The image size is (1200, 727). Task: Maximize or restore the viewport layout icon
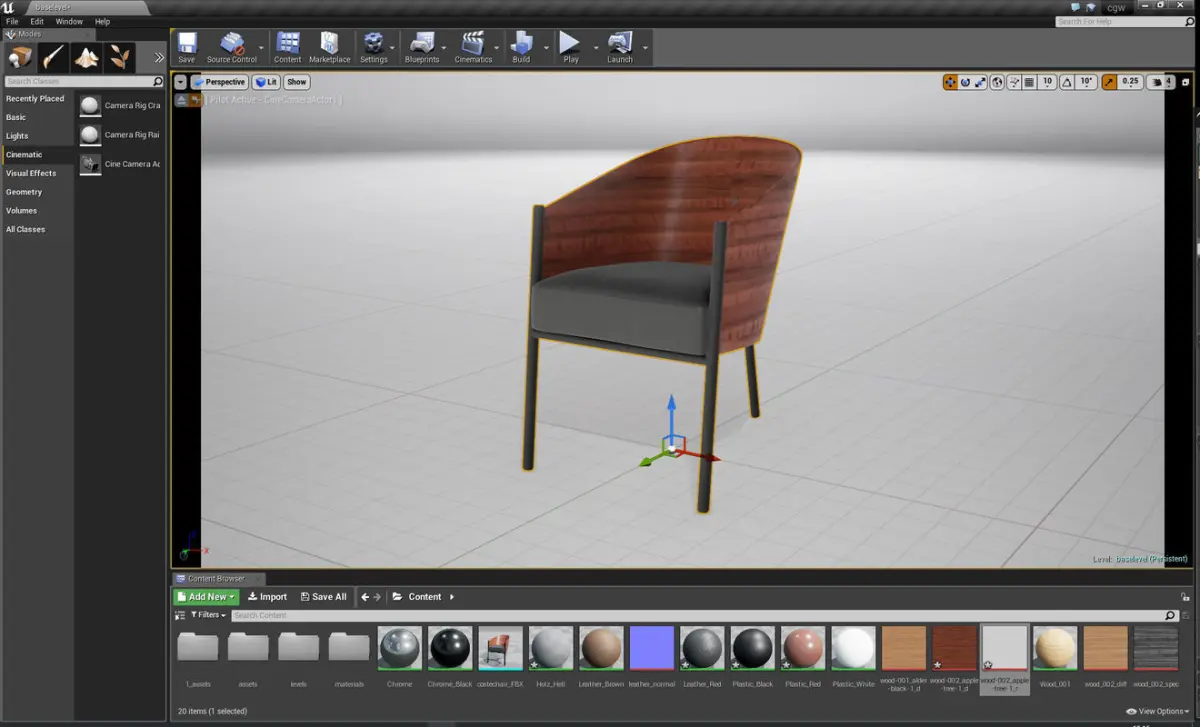[x=1185, y=82]
